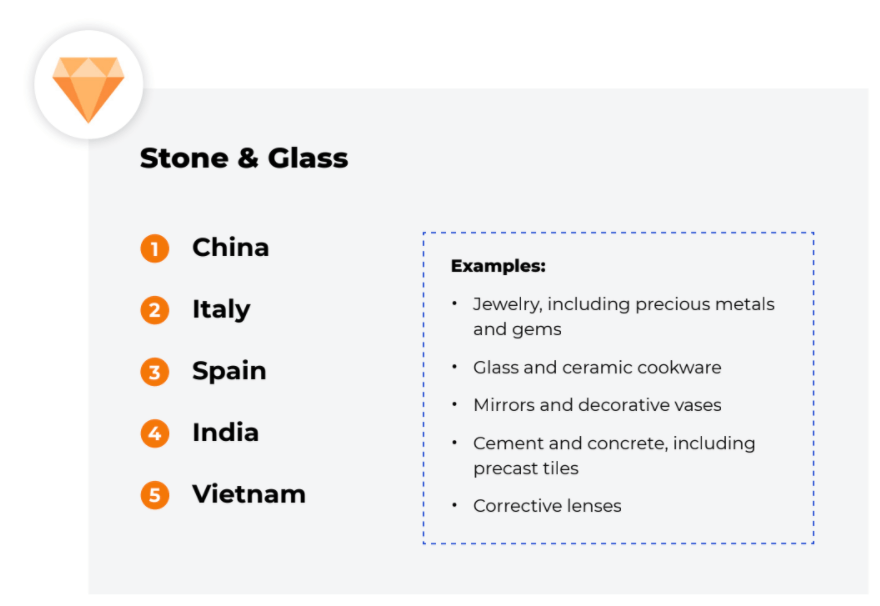
Task: Click the orange number 3 badge
Action: tap(155, 372)
